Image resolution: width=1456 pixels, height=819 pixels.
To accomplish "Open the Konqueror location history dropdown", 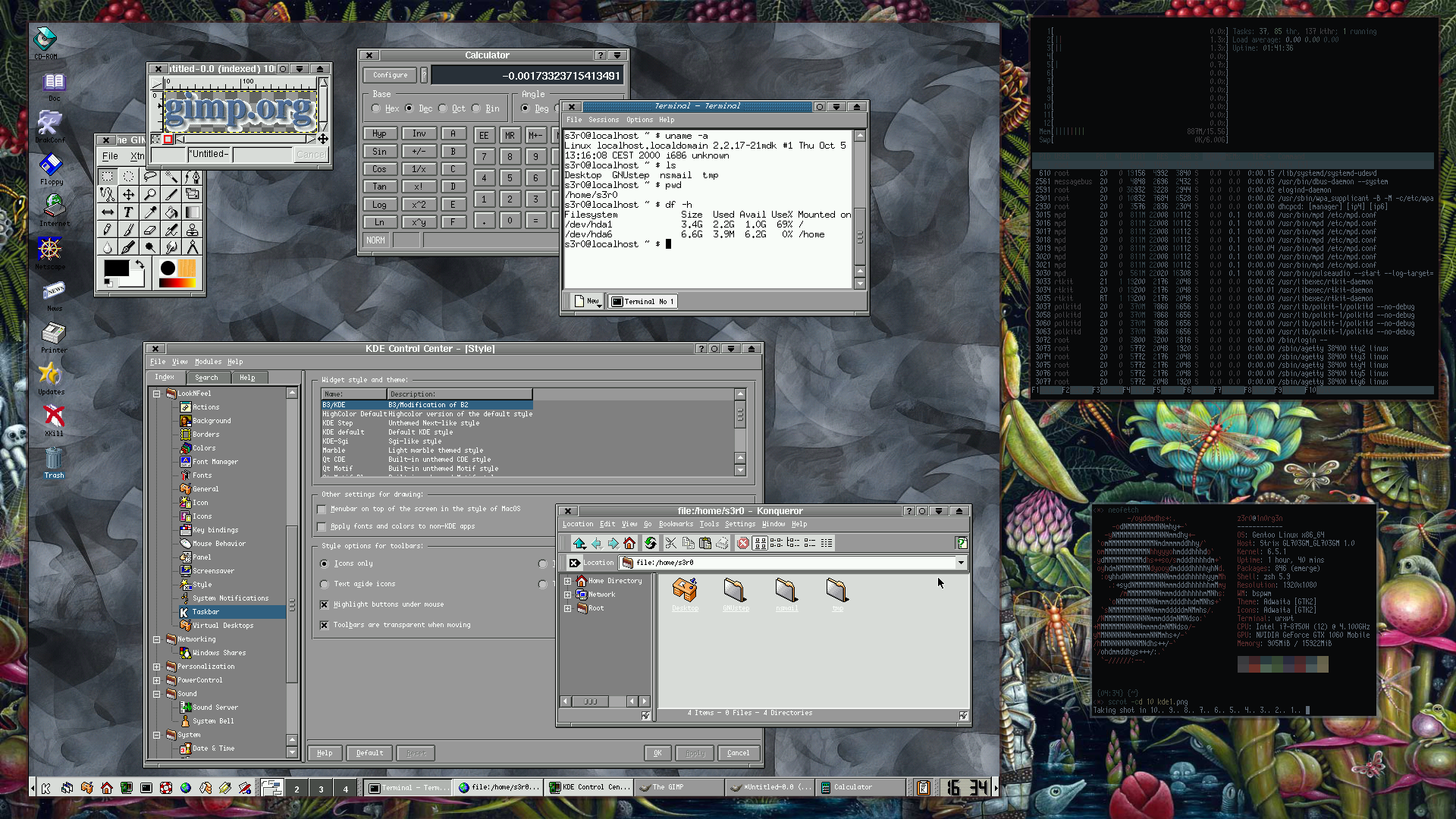I will pyautogui.click(x=961, y=563).
